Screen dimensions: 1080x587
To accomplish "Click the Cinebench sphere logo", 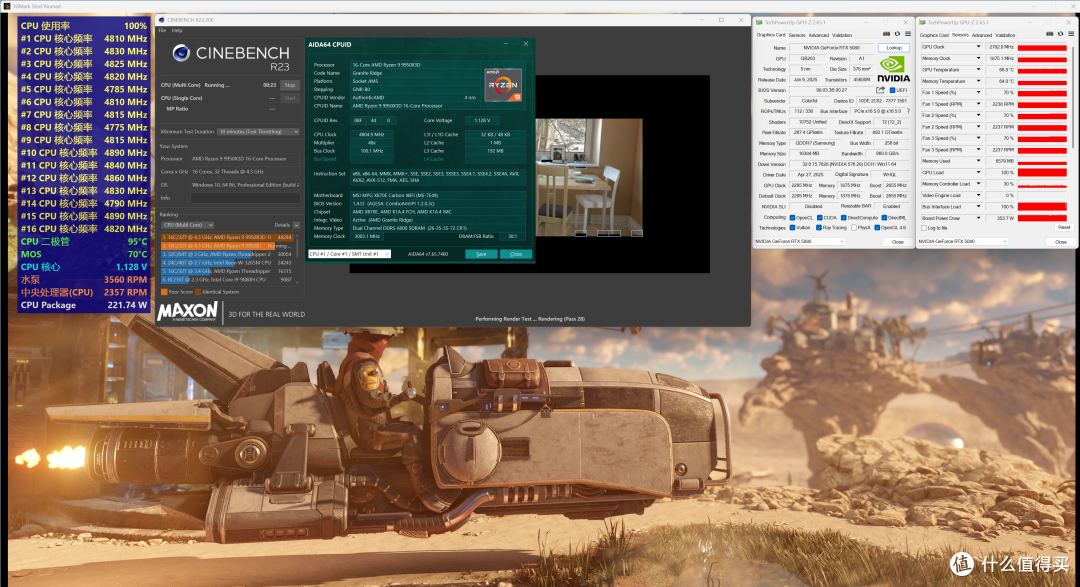I will (181, 52).
